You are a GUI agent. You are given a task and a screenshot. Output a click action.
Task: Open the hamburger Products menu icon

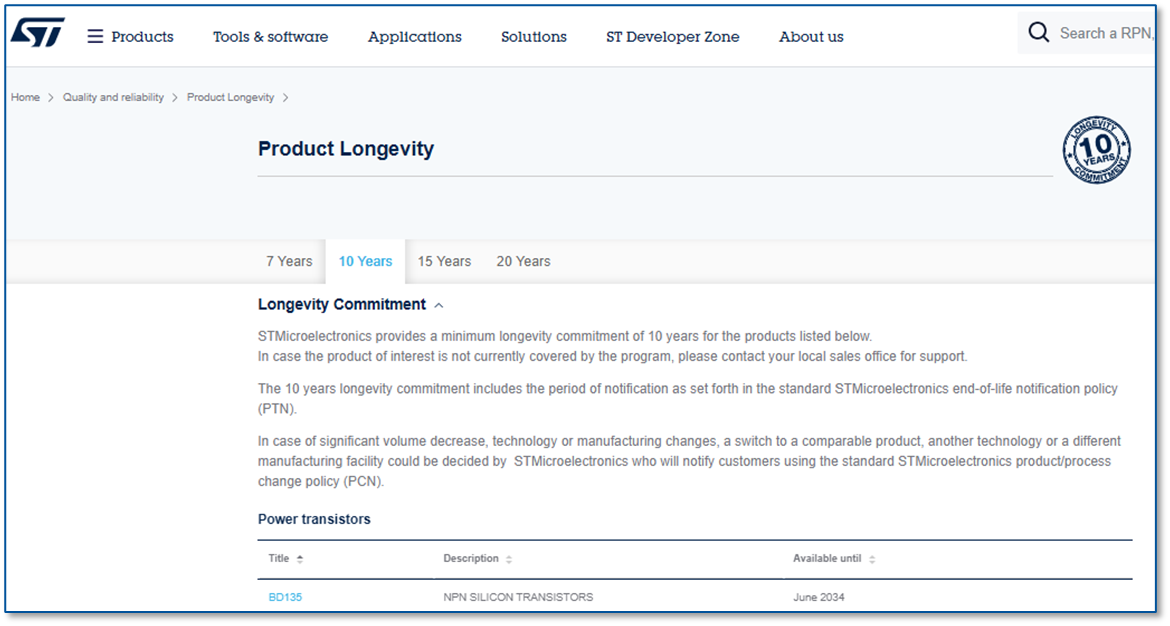point(95,37)
